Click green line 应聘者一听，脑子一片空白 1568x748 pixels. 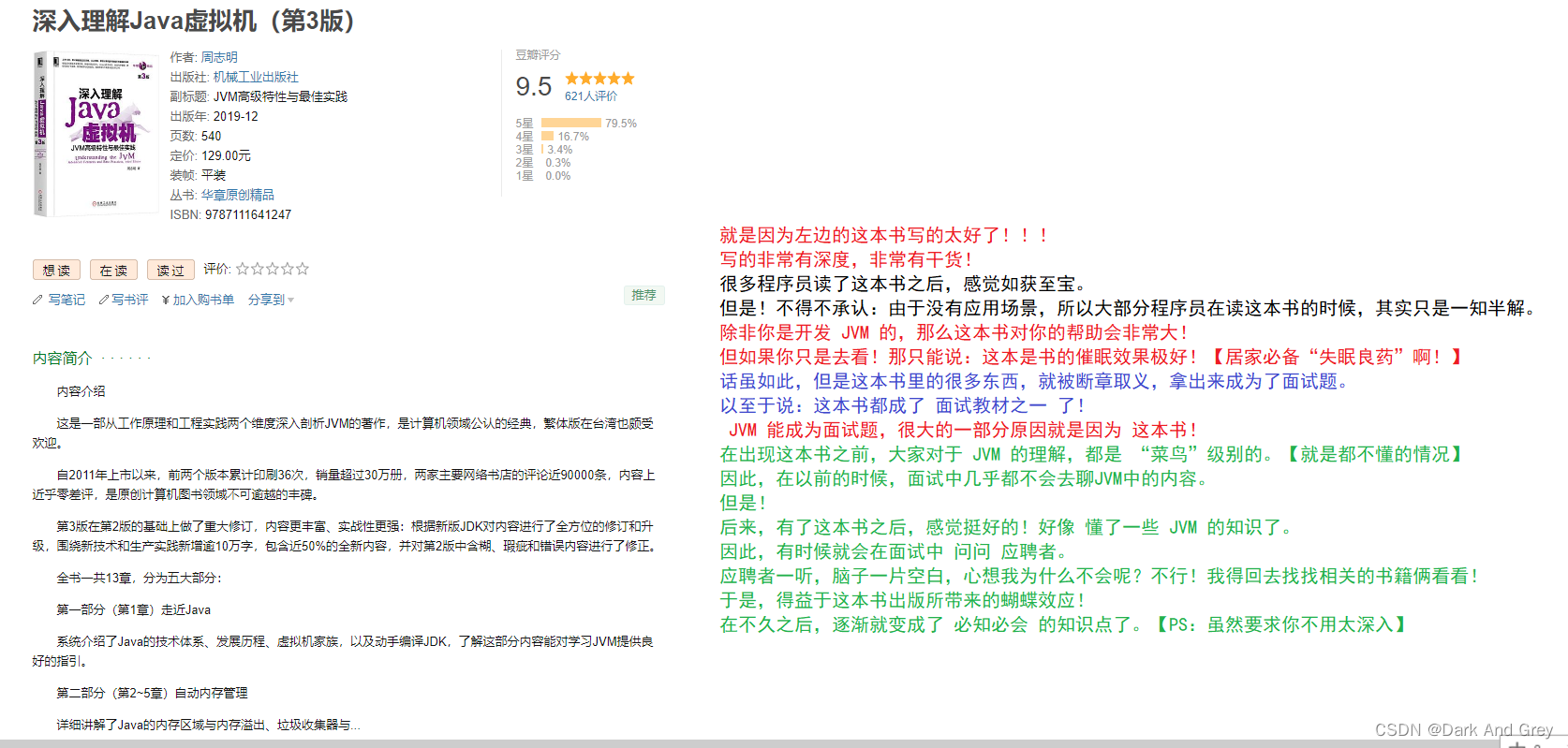pos(1099,576)
